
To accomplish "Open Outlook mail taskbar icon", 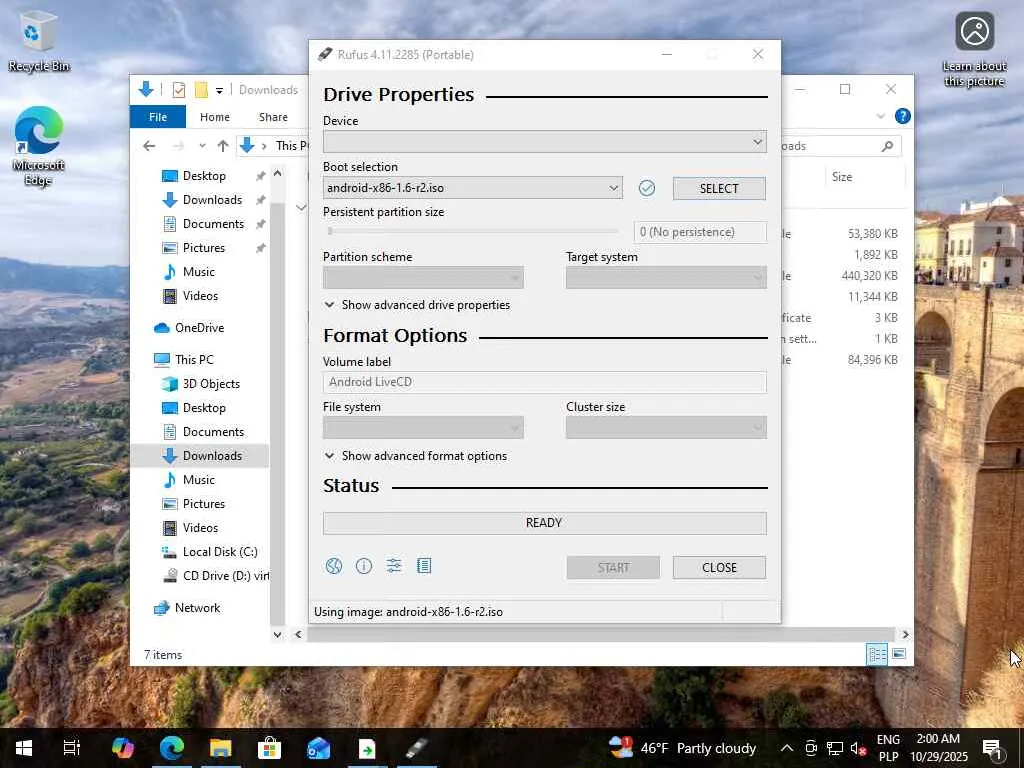I will [319, 748].
